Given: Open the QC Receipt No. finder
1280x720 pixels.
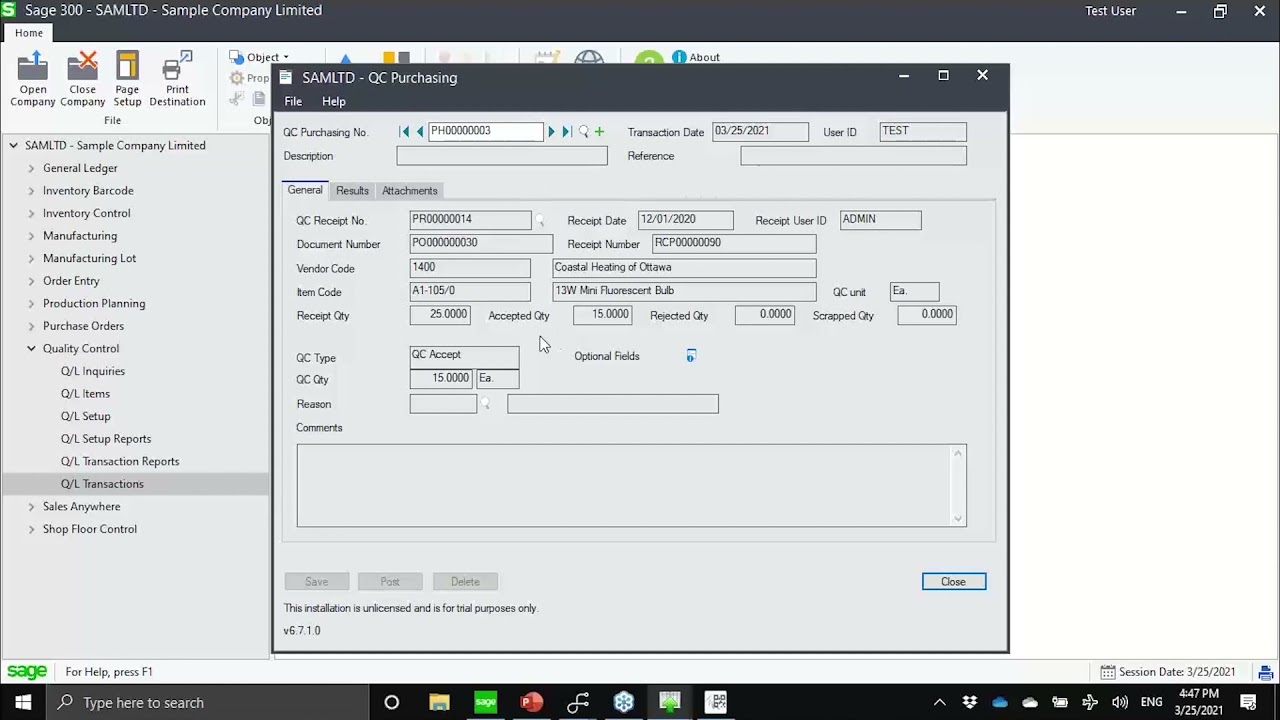Looking at the screenshot, I should click(x=540, y=220).
